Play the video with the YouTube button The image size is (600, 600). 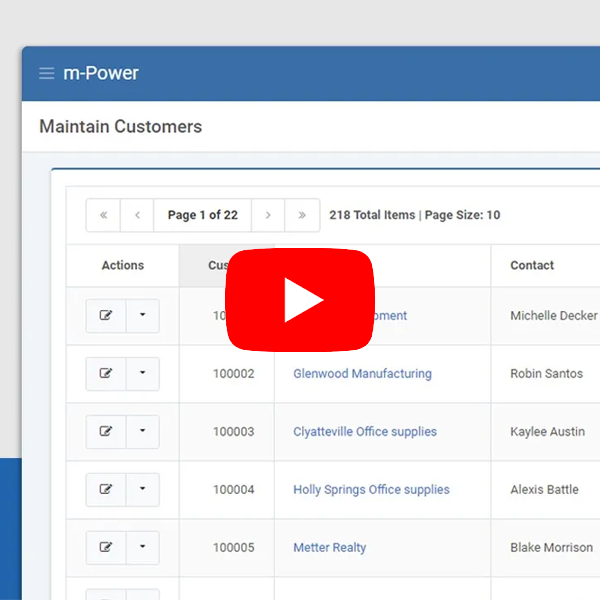tap(300, 300)
